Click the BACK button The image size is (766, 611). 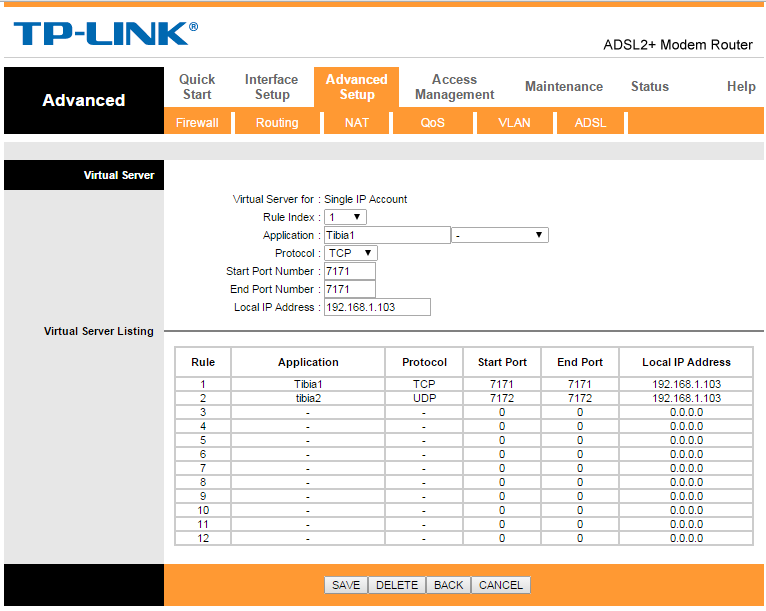[x=448, y=585]
